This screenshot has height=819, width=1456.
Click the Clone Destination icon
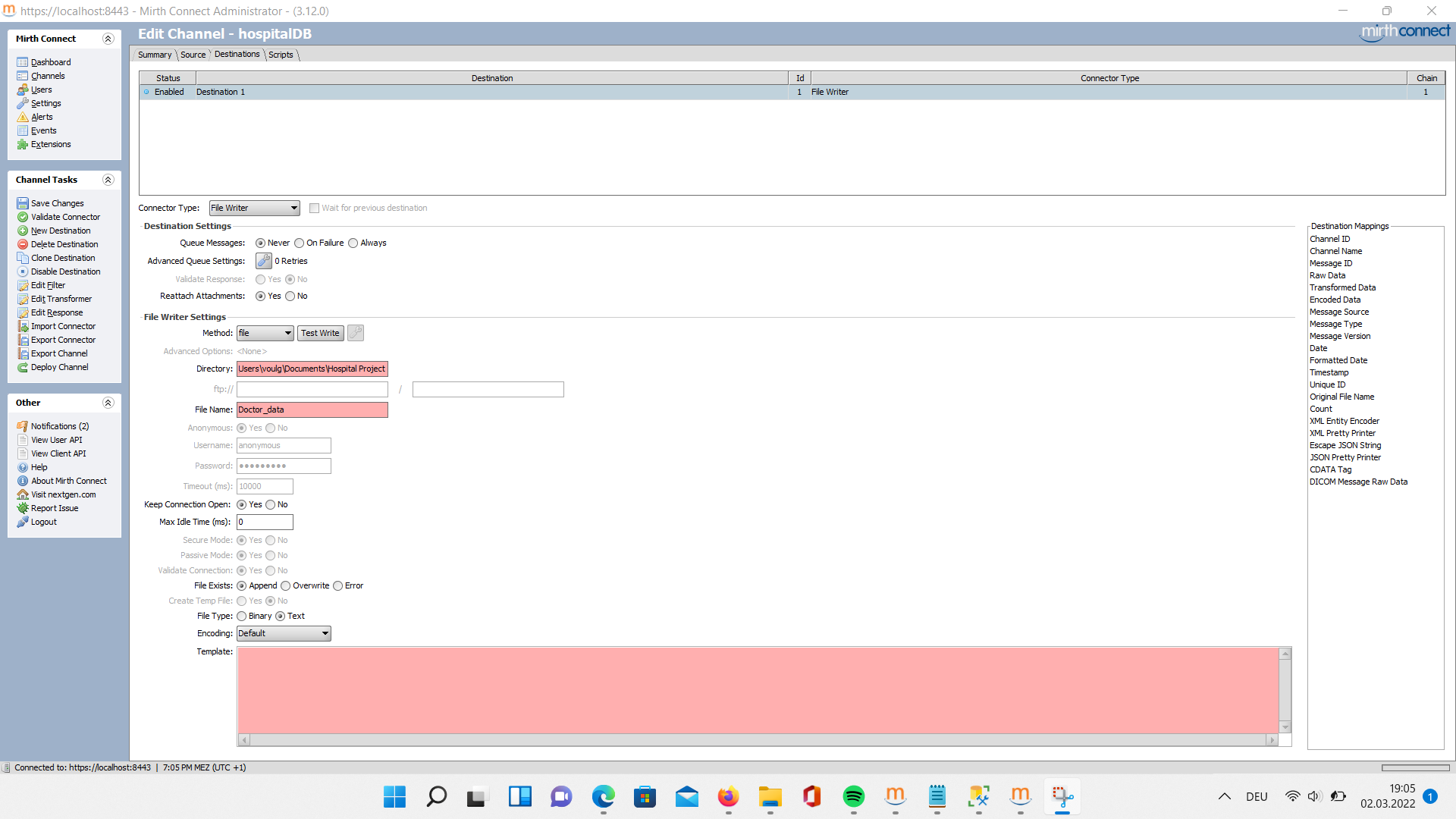pos(22,258)
